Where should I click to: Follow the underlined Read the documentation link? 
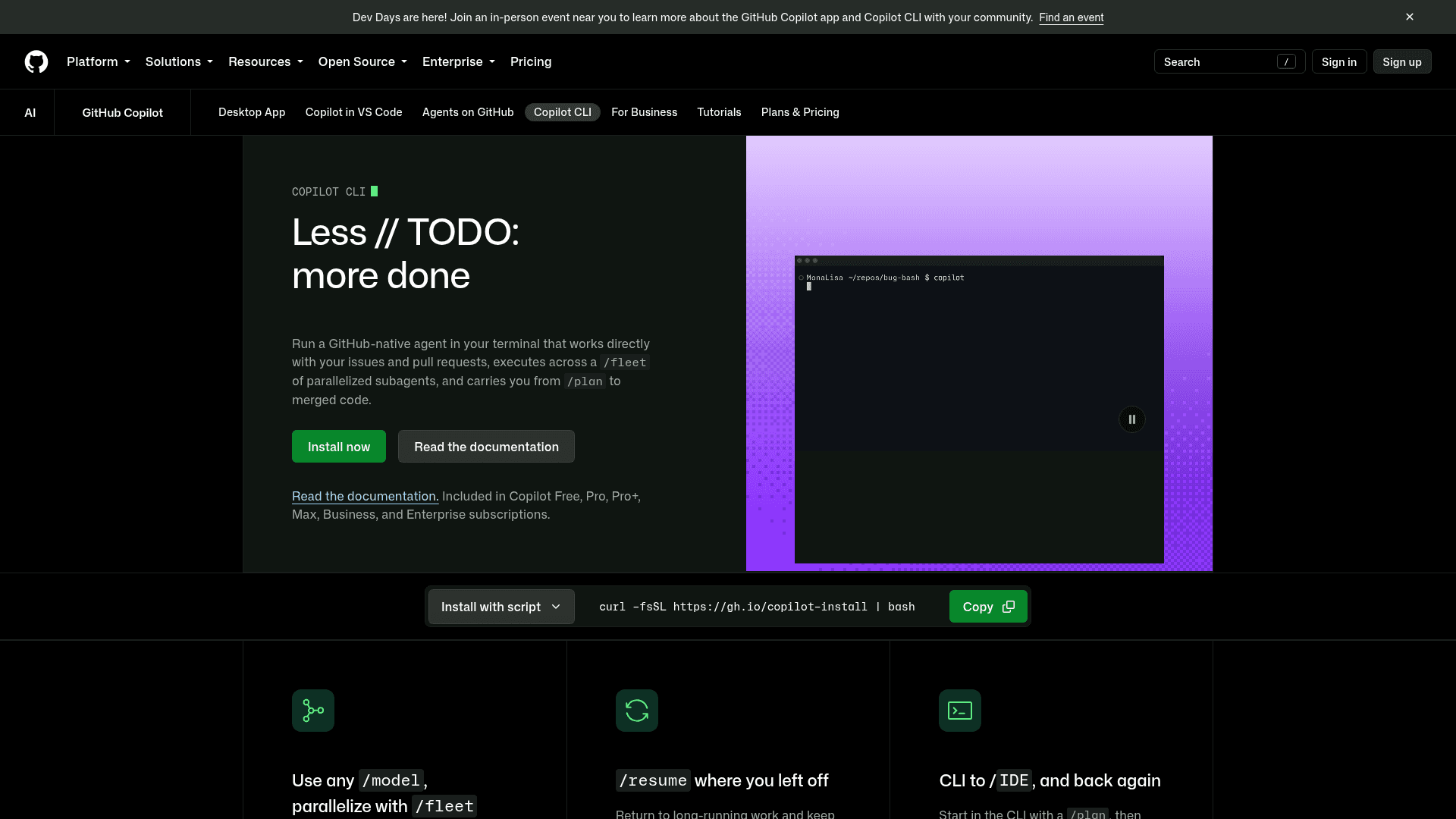click(x=365, y=496)
